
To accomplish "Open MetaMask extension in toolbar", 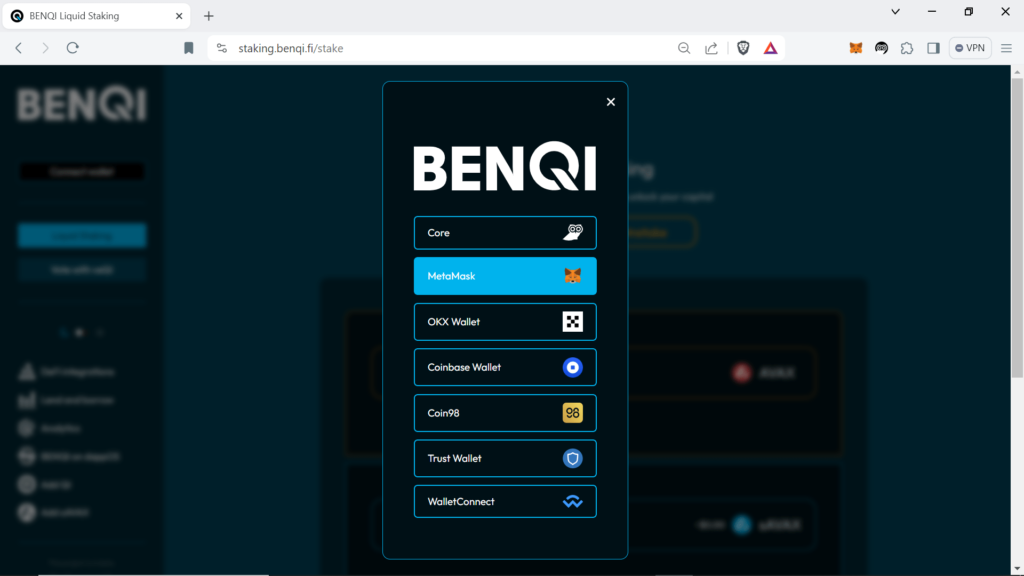I will pos(856,48).
